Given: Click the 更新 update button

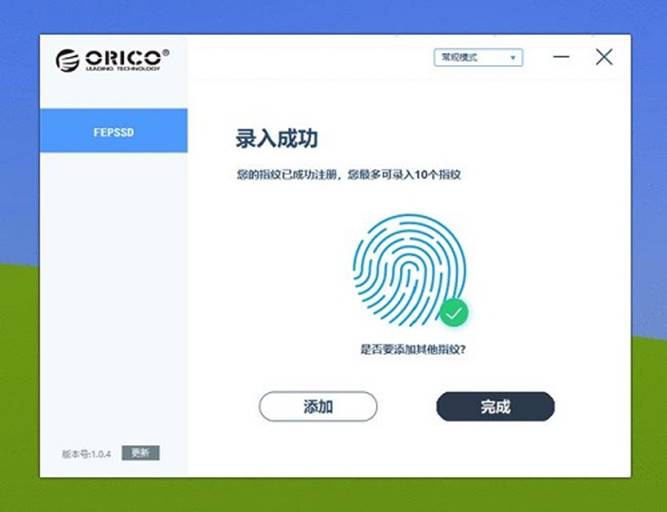Looking at the screenshot, I should click(x=140, y=453).
